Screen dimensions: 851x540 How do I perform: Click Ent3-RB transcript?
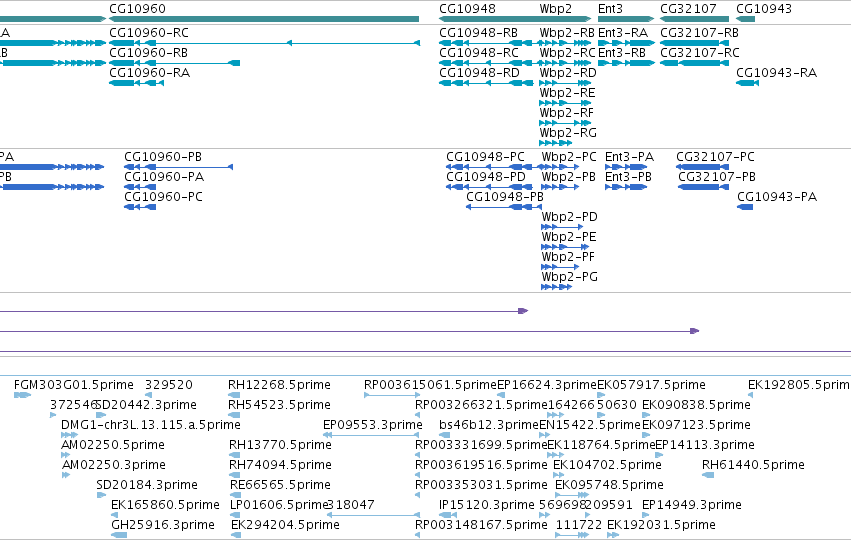click(x=626, y=63)
